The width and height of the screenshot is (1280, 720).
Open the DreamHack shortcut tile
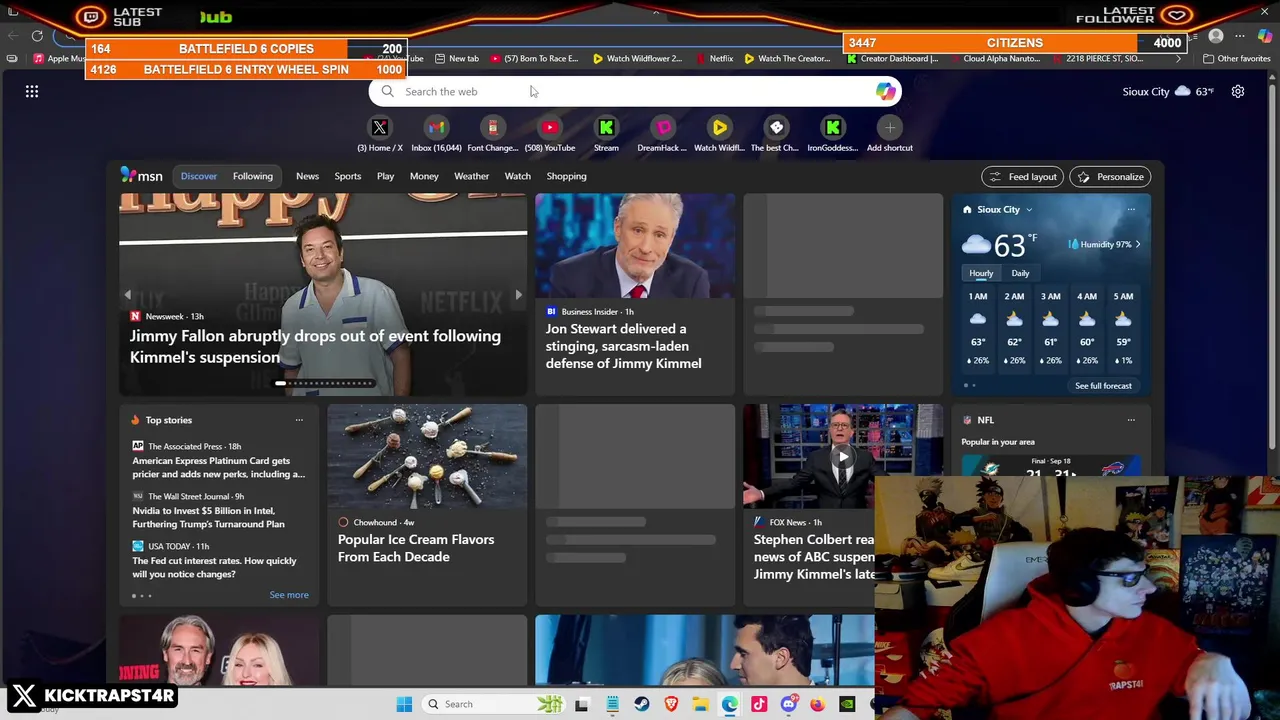pos(662,134)
